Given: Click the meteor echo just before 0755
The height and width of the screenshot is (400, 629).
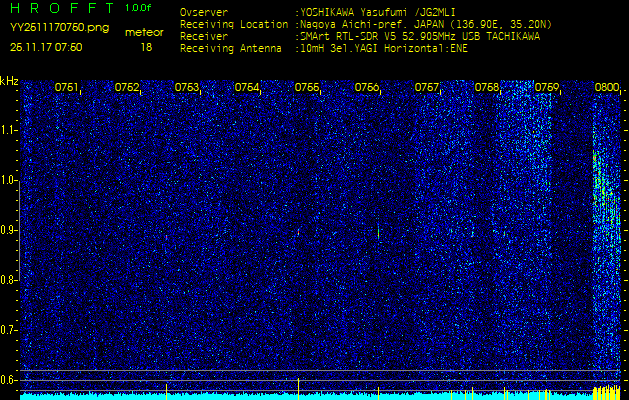Looking at the screenshot, I should [298, 232].
